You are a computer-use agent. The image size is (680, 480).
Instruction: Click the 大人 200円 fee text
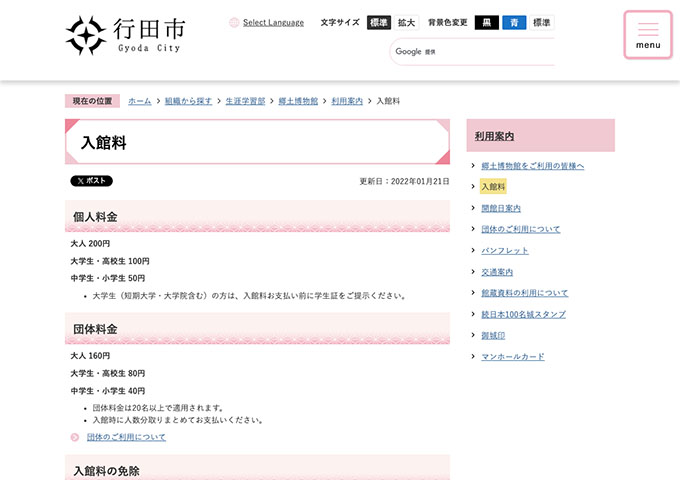(90, 244)
